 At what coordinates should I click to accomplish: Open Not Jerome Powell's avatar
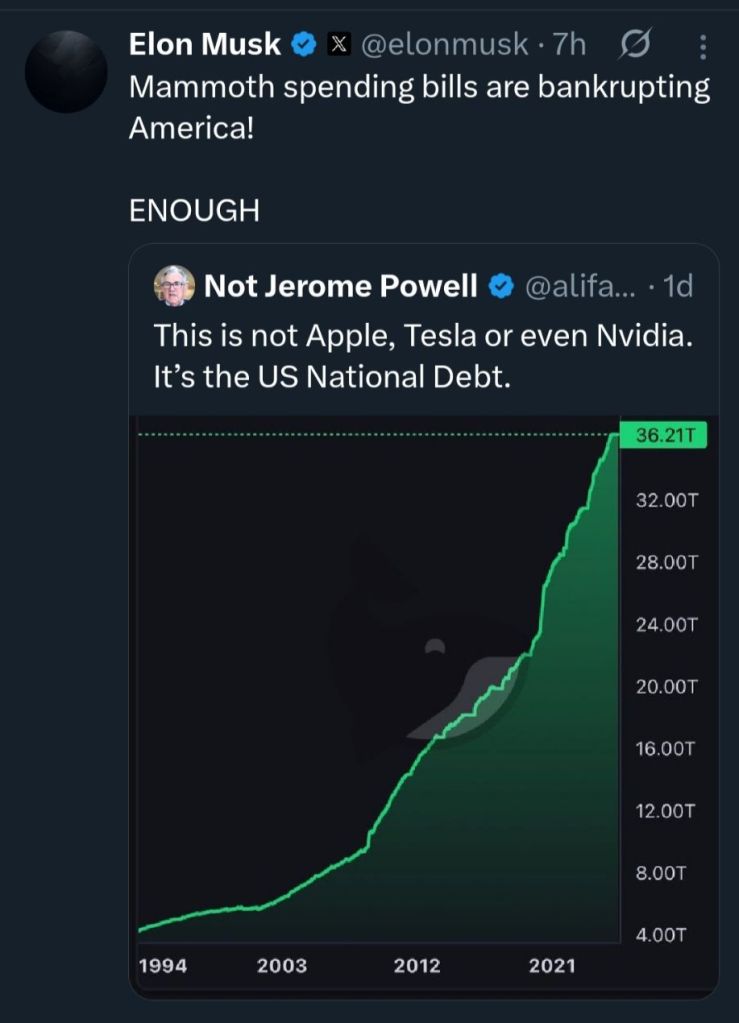click(x=174, y=288)
